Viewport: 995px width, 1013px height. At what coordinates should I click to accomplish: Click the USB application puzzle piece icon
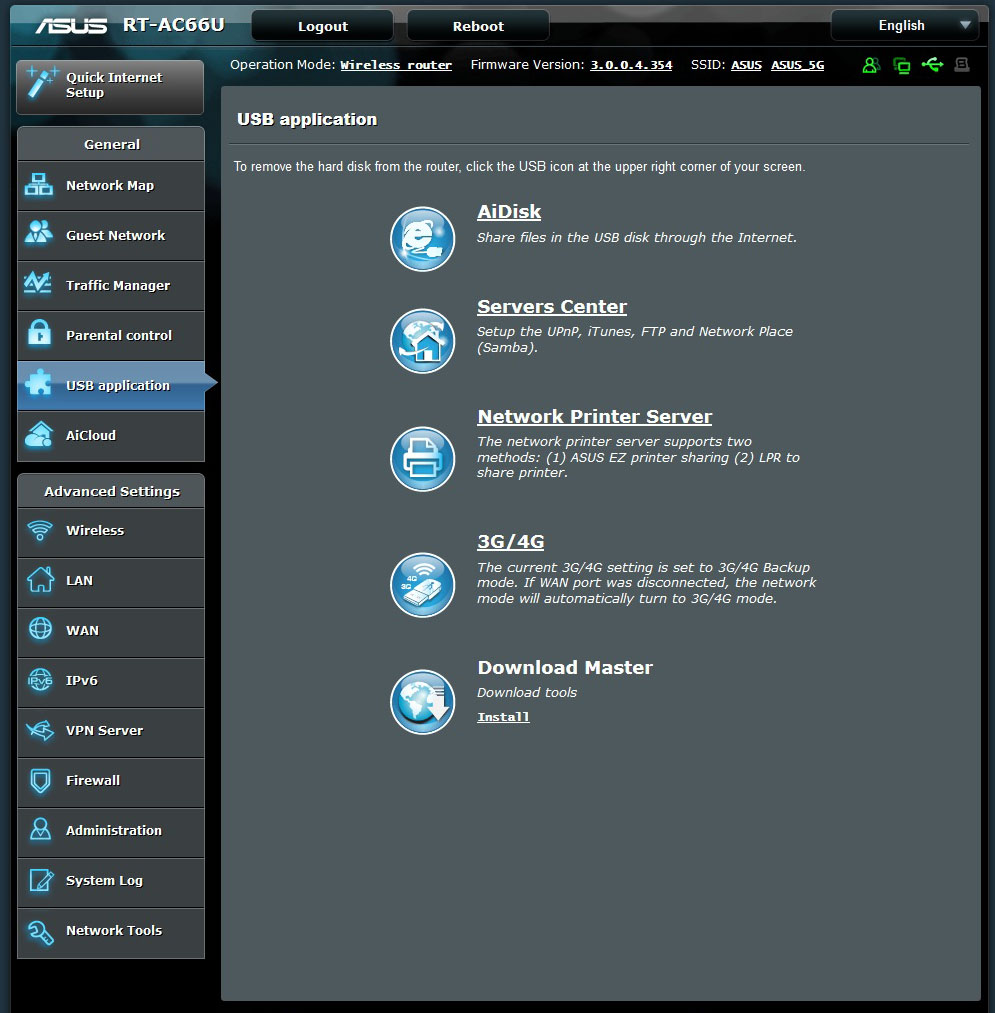[x=38, y=382]
